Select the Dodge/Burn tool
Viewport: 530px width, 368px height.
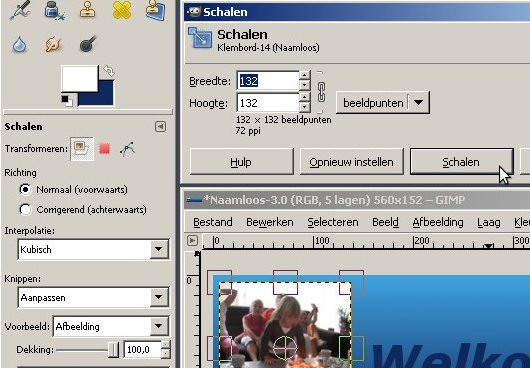click(88, 44)
